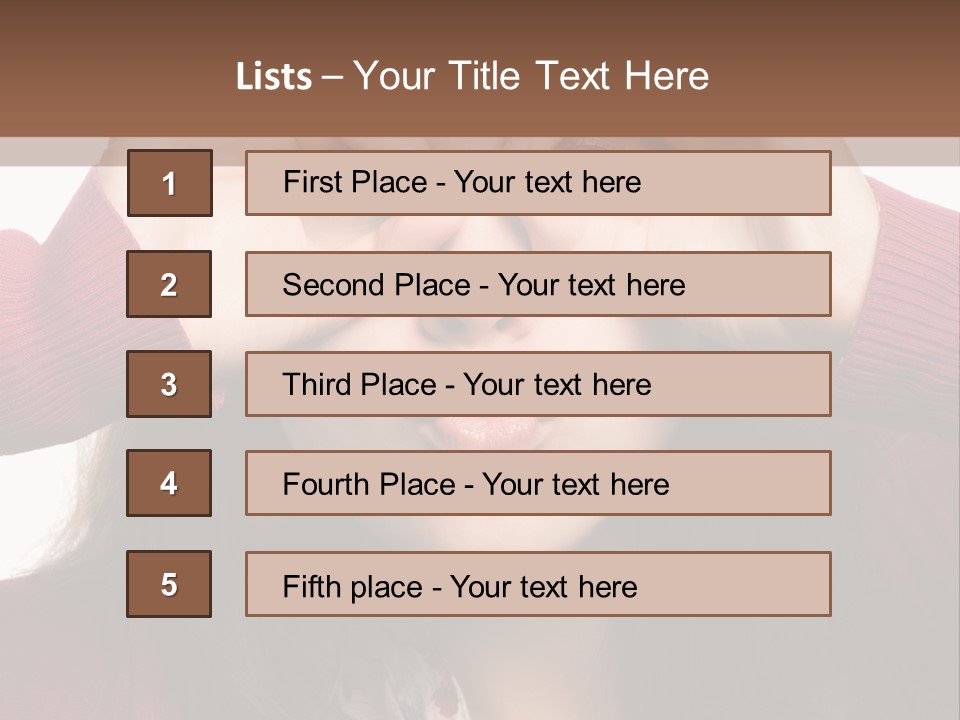Click the word Fifth in the list
Viewport: 960px width, 720px height.
point(313,586)
